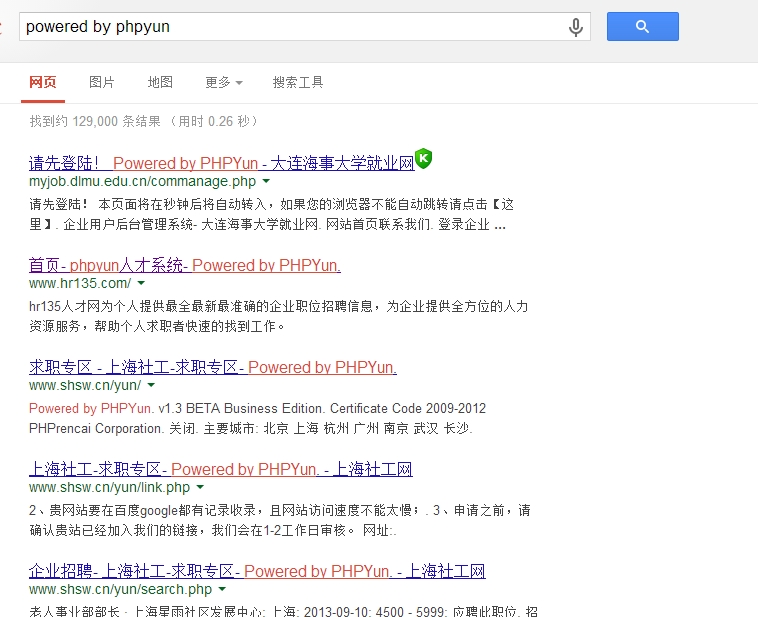Click the URL text www.shsw.cn/yun/search.php
This screenshot has width=758, height=617.
120,589
